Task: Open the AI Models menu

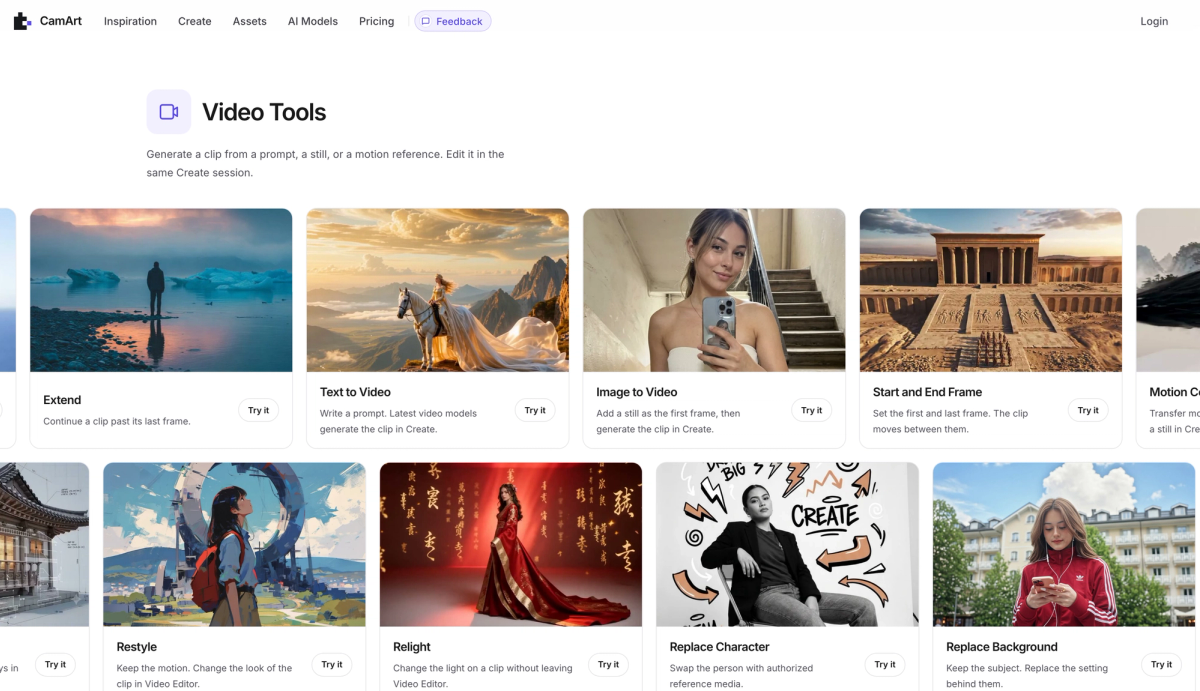Action: tap(313, 21)
